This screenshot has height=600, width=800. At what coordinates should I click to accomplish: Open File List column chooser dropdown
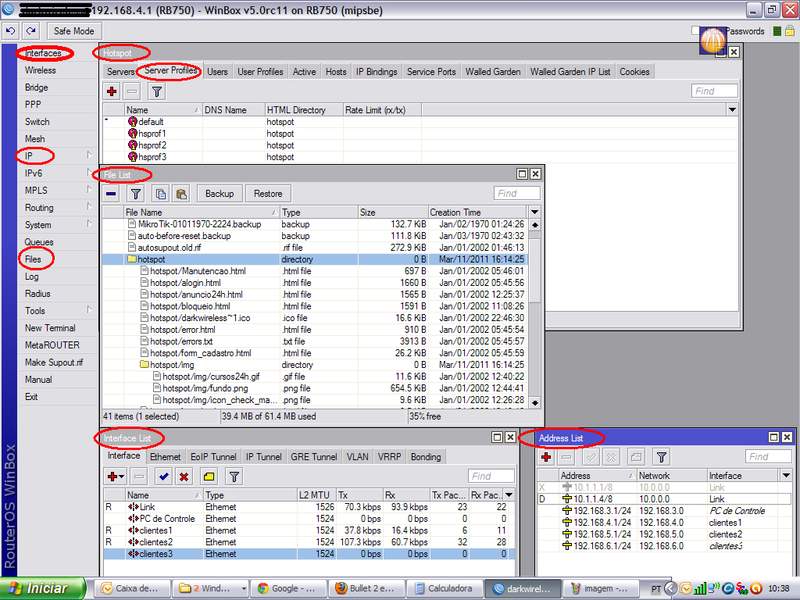(534, 212)
